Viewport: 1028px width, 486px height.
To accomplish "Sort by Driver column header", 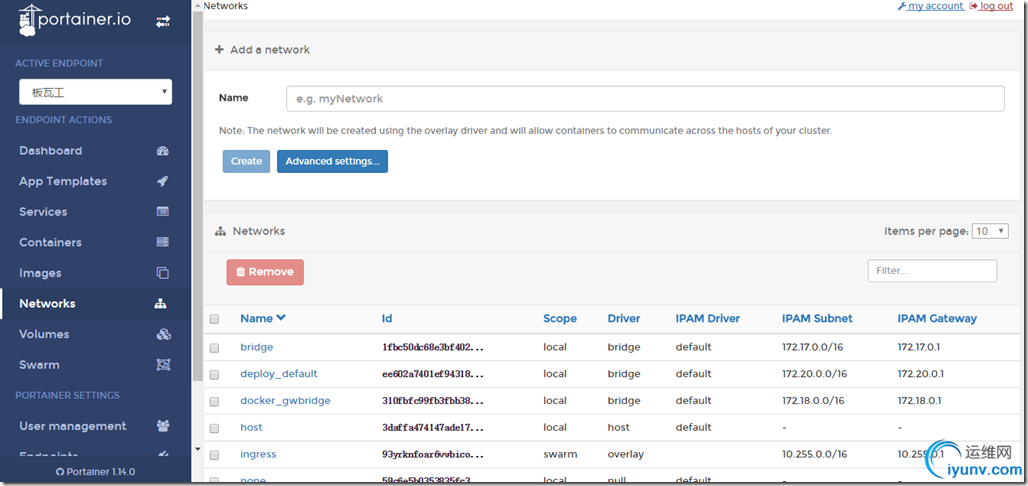I will point(624,319).
